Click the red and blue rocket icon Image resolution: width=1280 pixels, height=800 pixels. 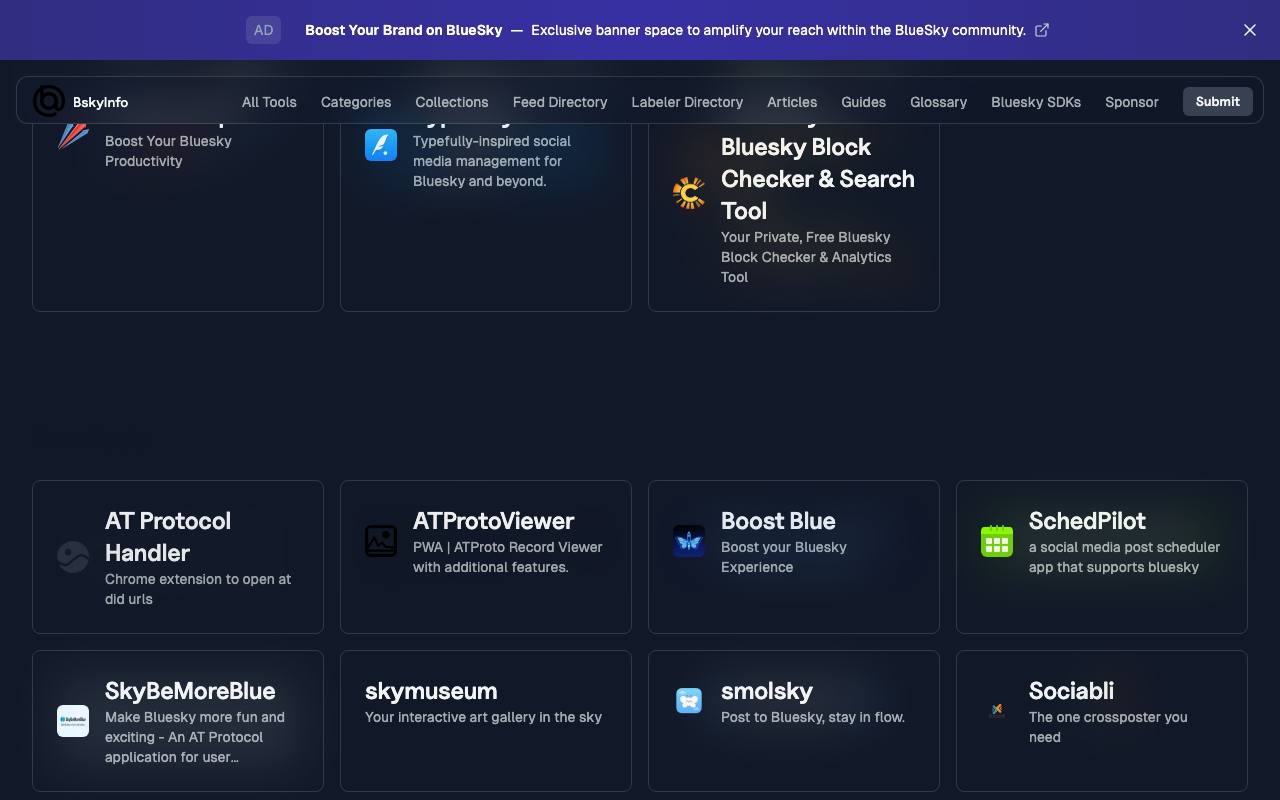tap(73, 135)
